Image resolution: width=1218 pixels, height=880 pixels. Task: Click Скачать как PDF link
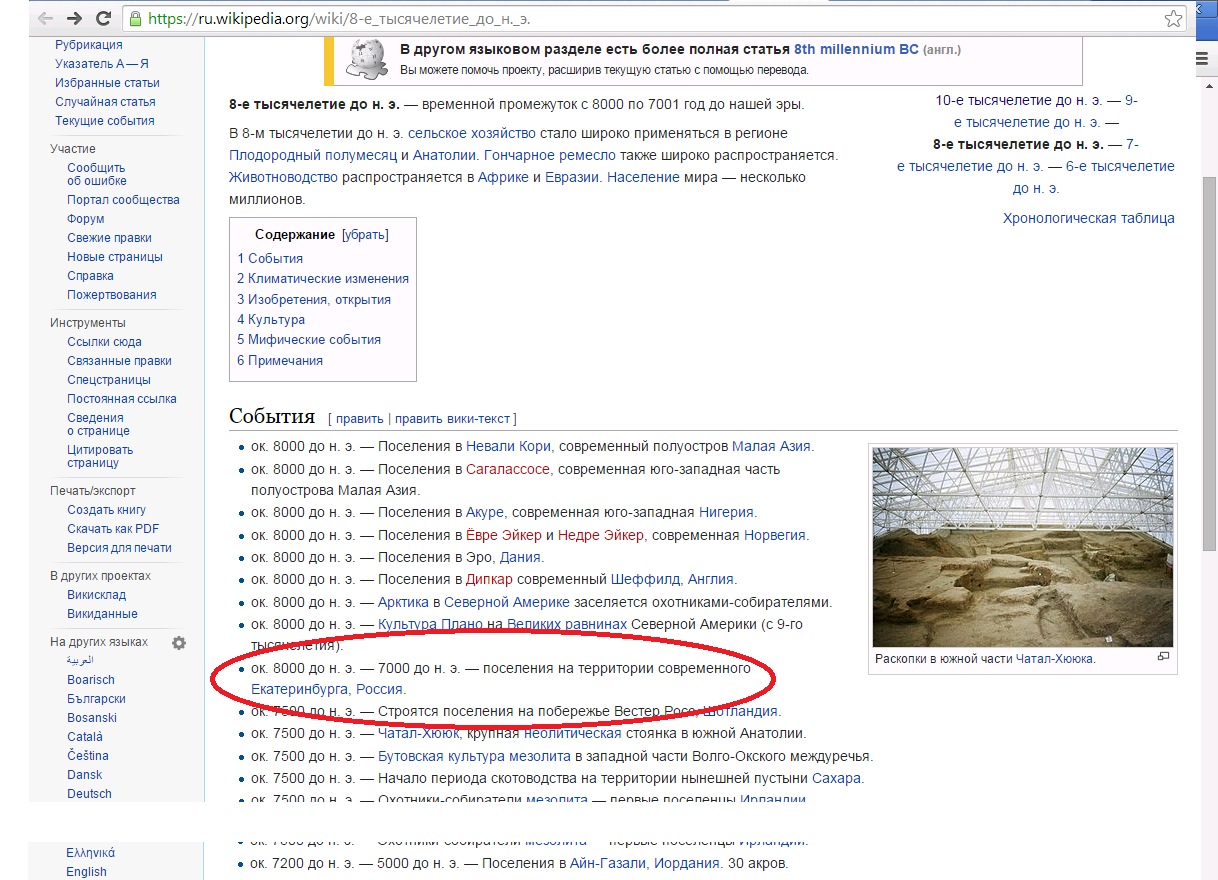click(x=113, y=529)
